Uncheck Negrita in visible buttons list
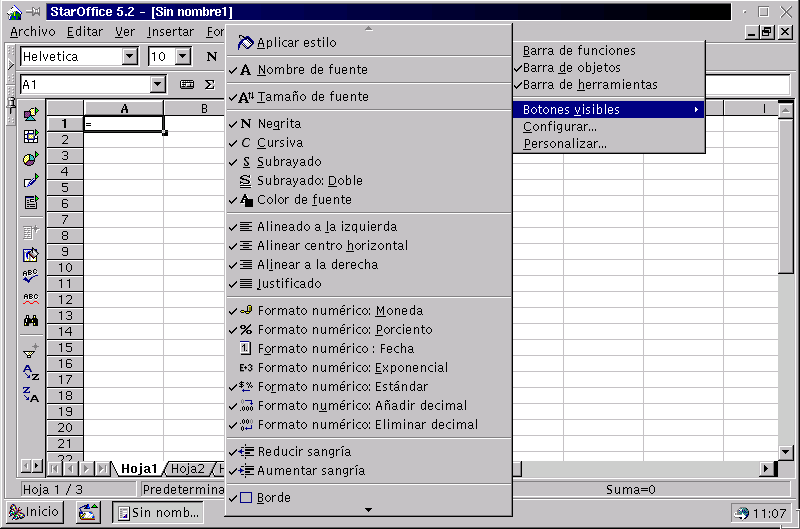This screenshot has height=529, width=800. tap(278, 123)
